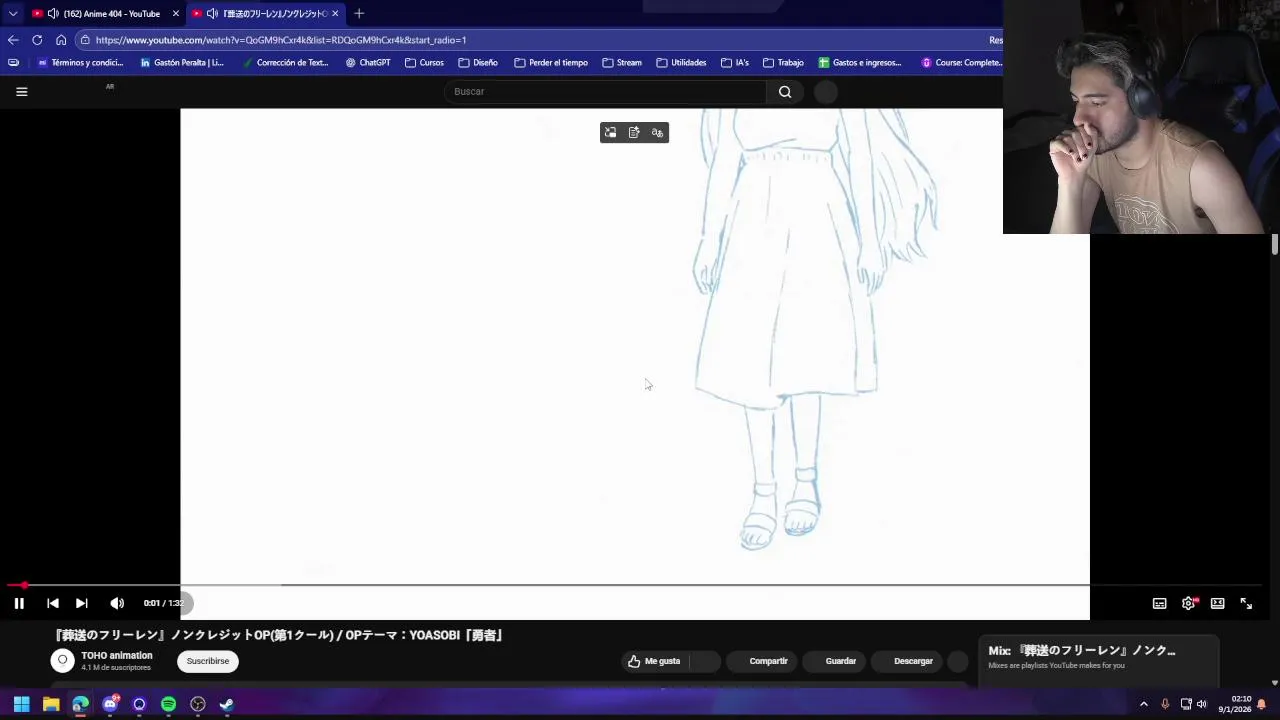
Task: Click the page vertical scrollbar thumb
Action: [1274, 245]
